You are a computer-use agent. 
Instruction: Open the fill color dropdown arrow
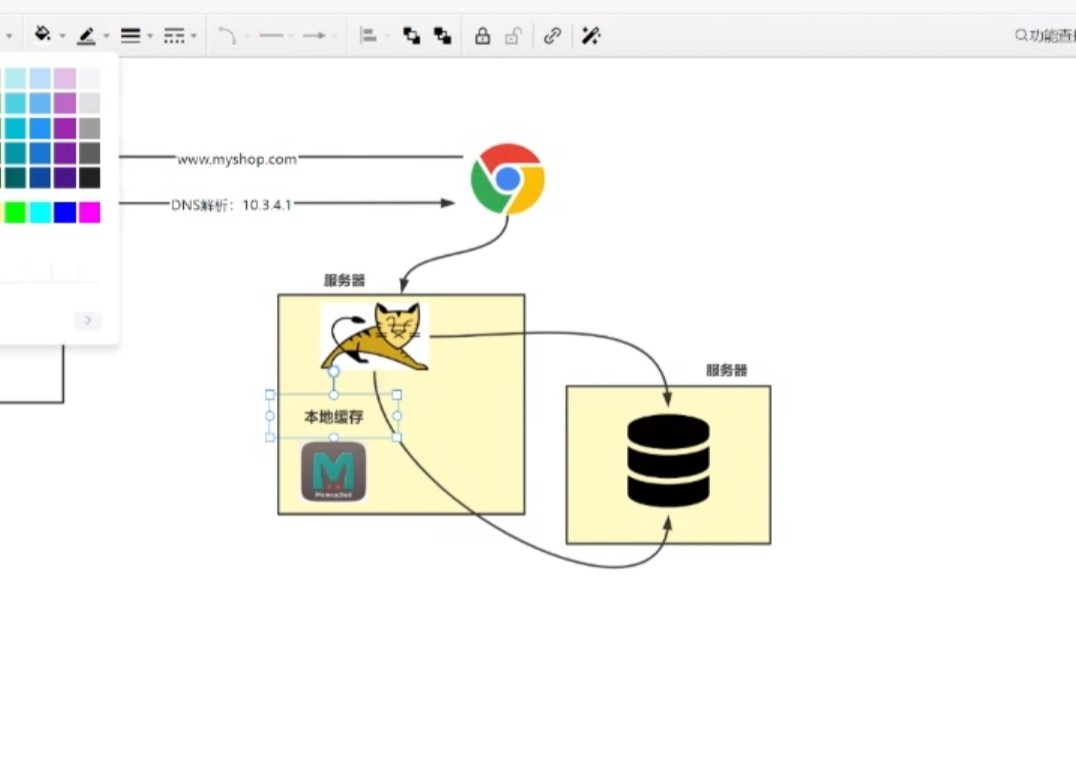[62, 36]
